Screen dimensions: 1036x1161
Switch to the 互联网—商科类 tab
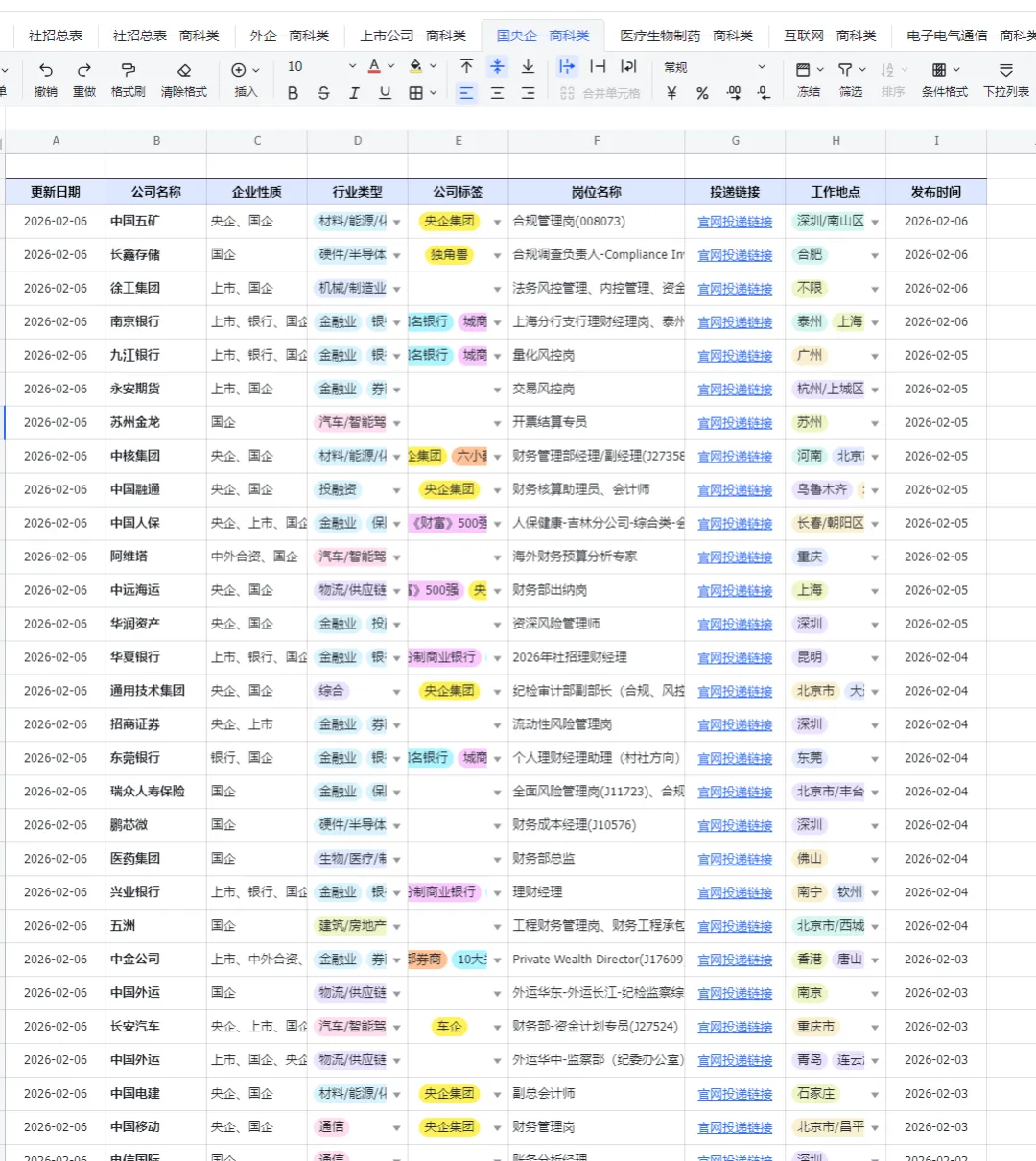coord(830,36)
